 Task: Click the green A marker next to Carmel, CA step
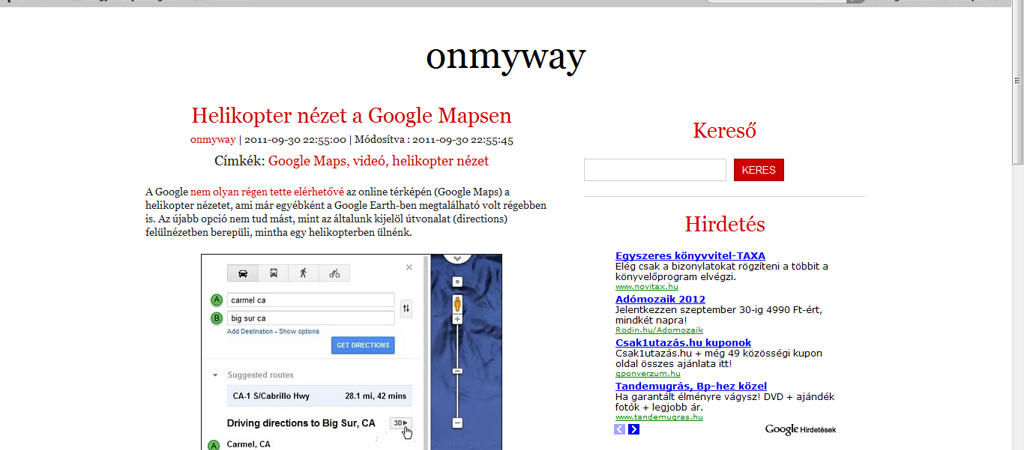click(214, 445)
